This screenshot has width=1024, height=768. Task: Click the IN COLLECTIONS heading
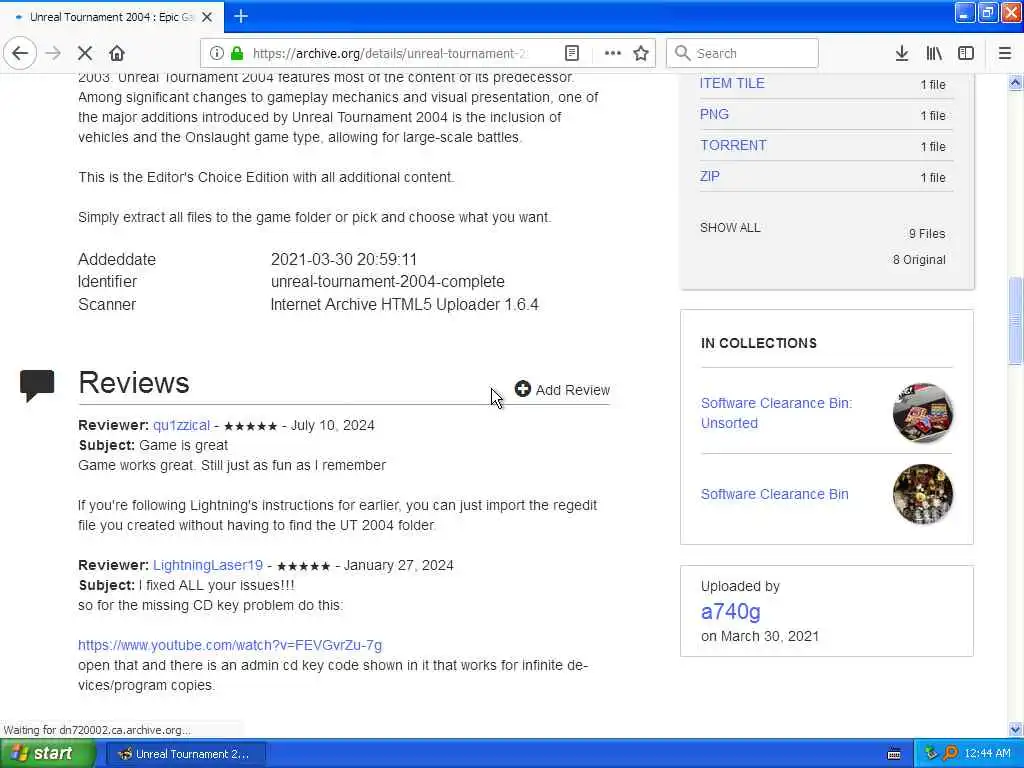759,343
